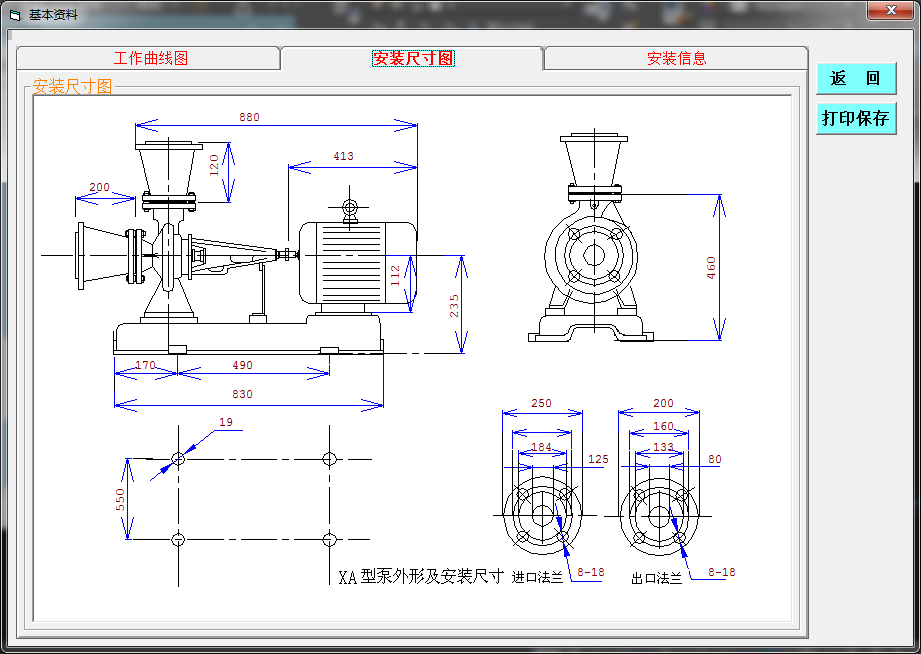Click the 进口法兰 label
Image resolution: width=921 pixels, height=654 pixels.
pyautogui.click(x=537, y=578)
